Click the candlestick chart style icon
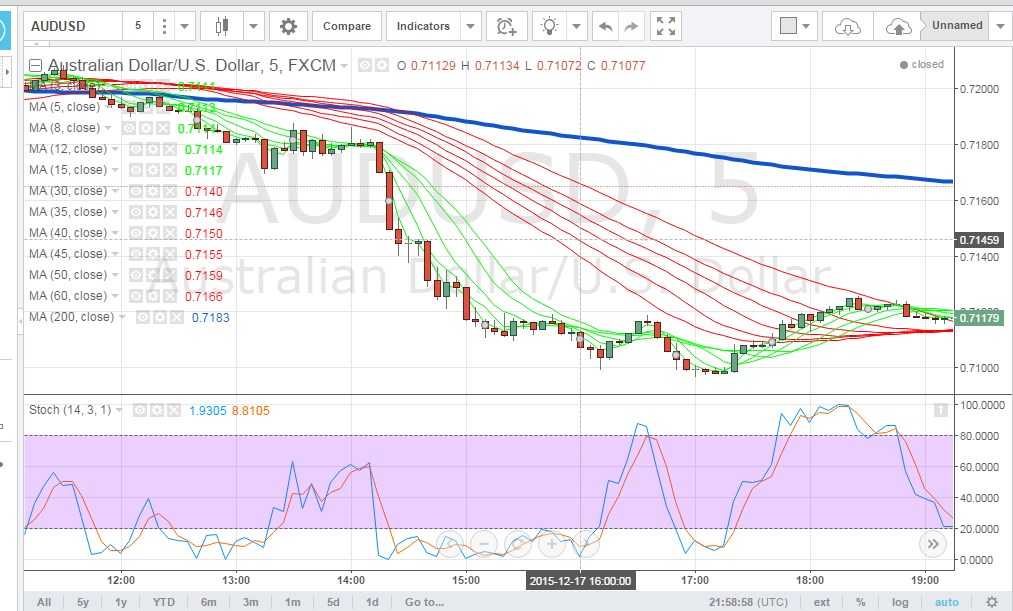1013x611 pixels. click(x=222, y=26)
